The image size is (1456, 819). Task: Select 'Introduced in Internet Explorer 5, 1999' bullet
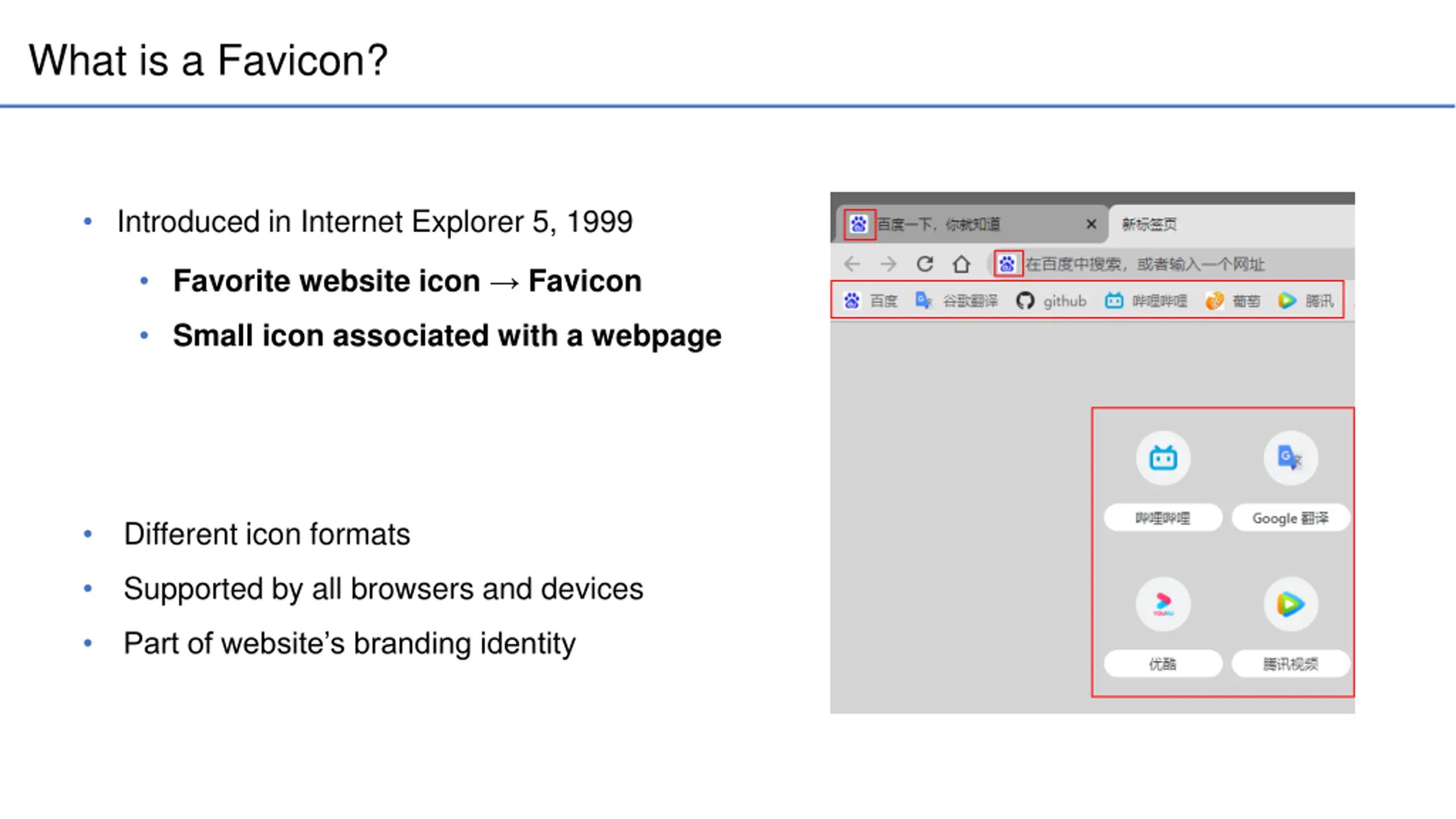(375, 221)
